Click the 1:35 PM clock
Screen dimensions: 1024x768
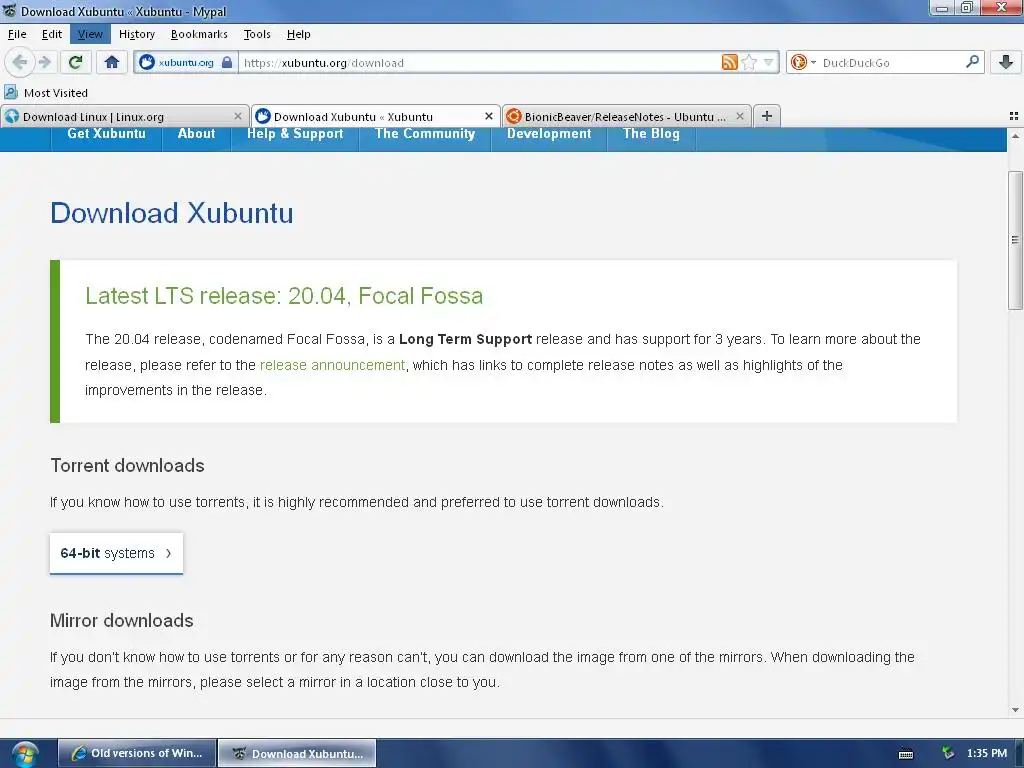click(987, 753)
